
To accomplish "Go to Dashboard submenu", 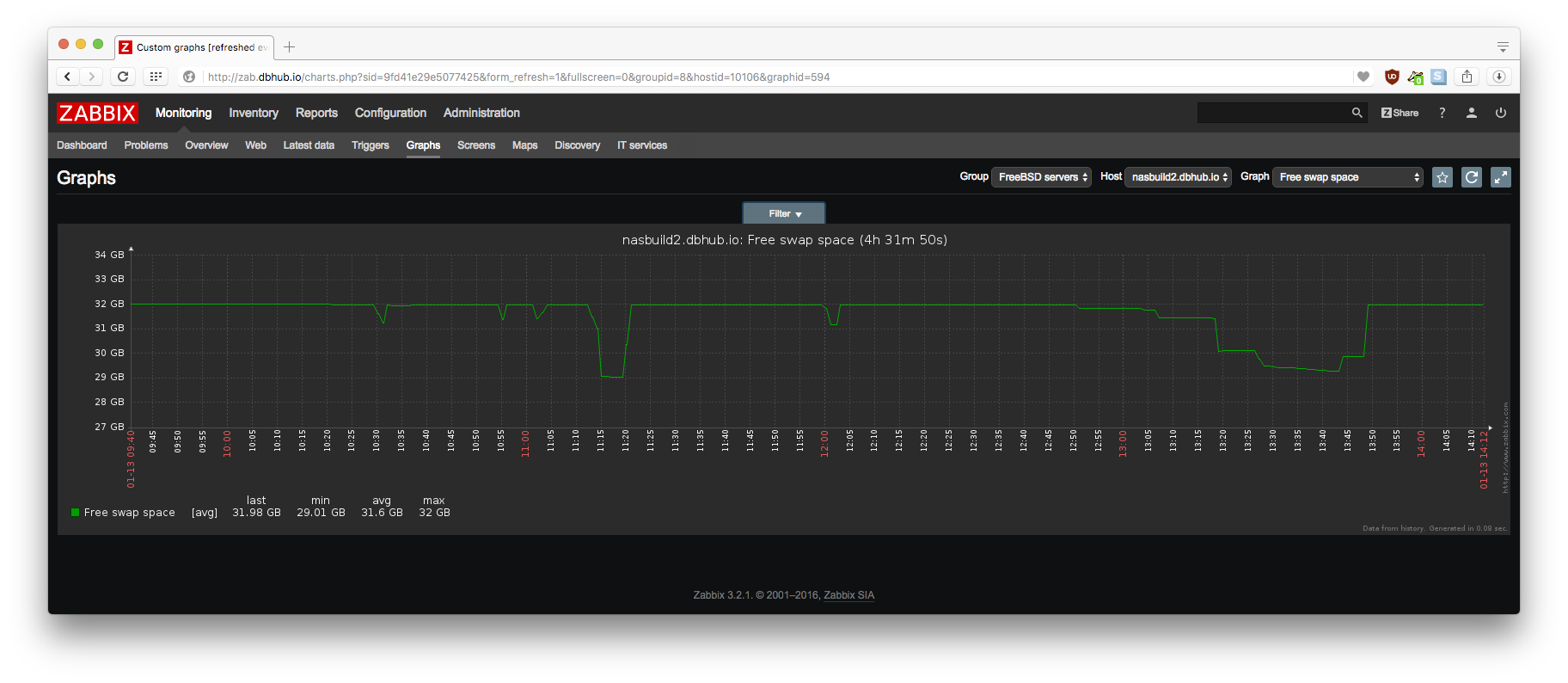I will pyautogui.click(x=82, y=145).
